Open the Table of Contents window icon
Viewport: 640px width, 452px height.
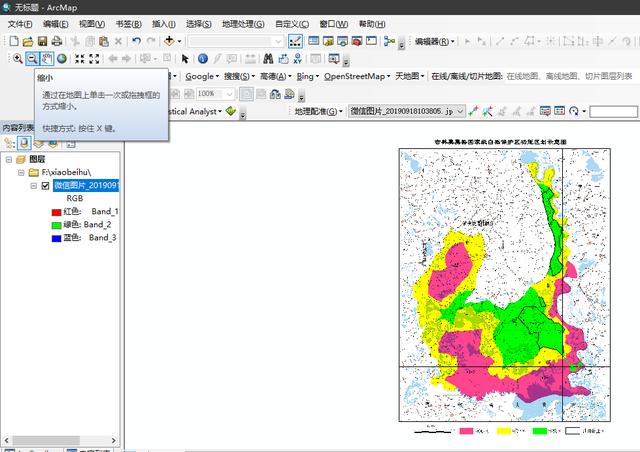click(313, 41)
